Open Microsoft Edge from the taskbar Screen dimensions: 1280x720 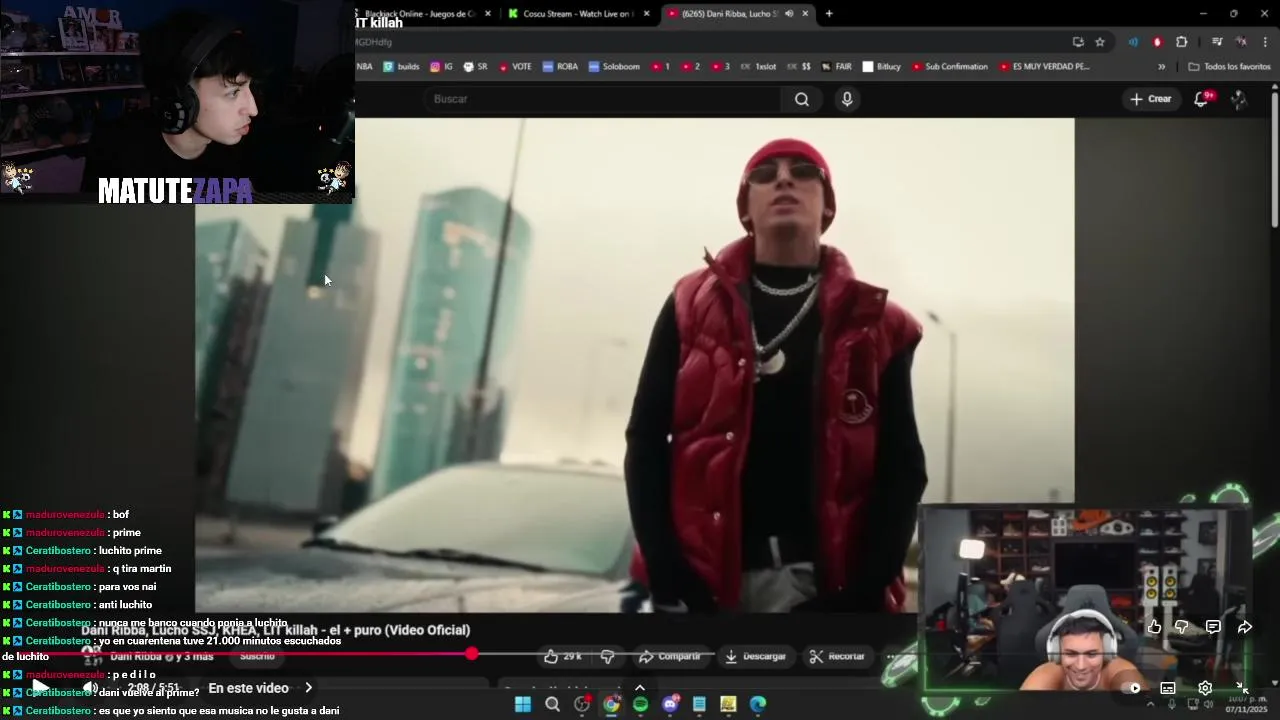758,704
